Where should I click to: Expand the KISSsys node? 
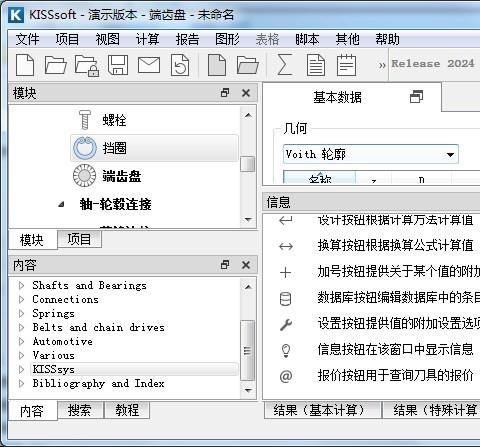pos(22,369)
